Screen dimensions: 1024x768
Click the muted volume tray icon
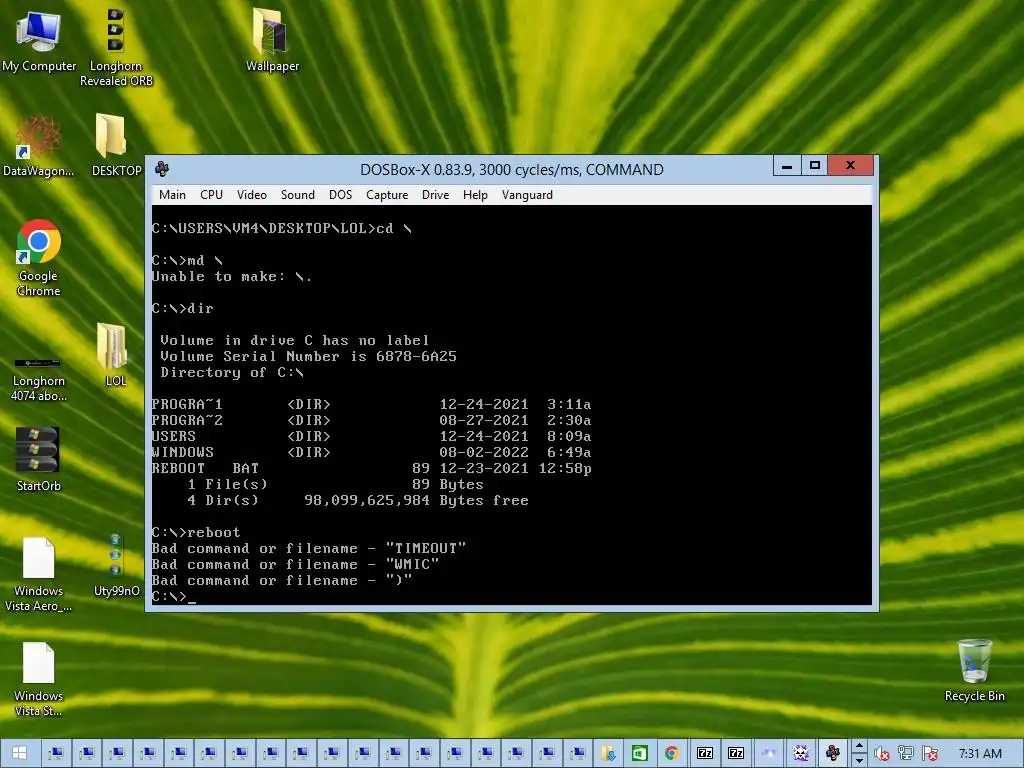click(x=882, y=754)
